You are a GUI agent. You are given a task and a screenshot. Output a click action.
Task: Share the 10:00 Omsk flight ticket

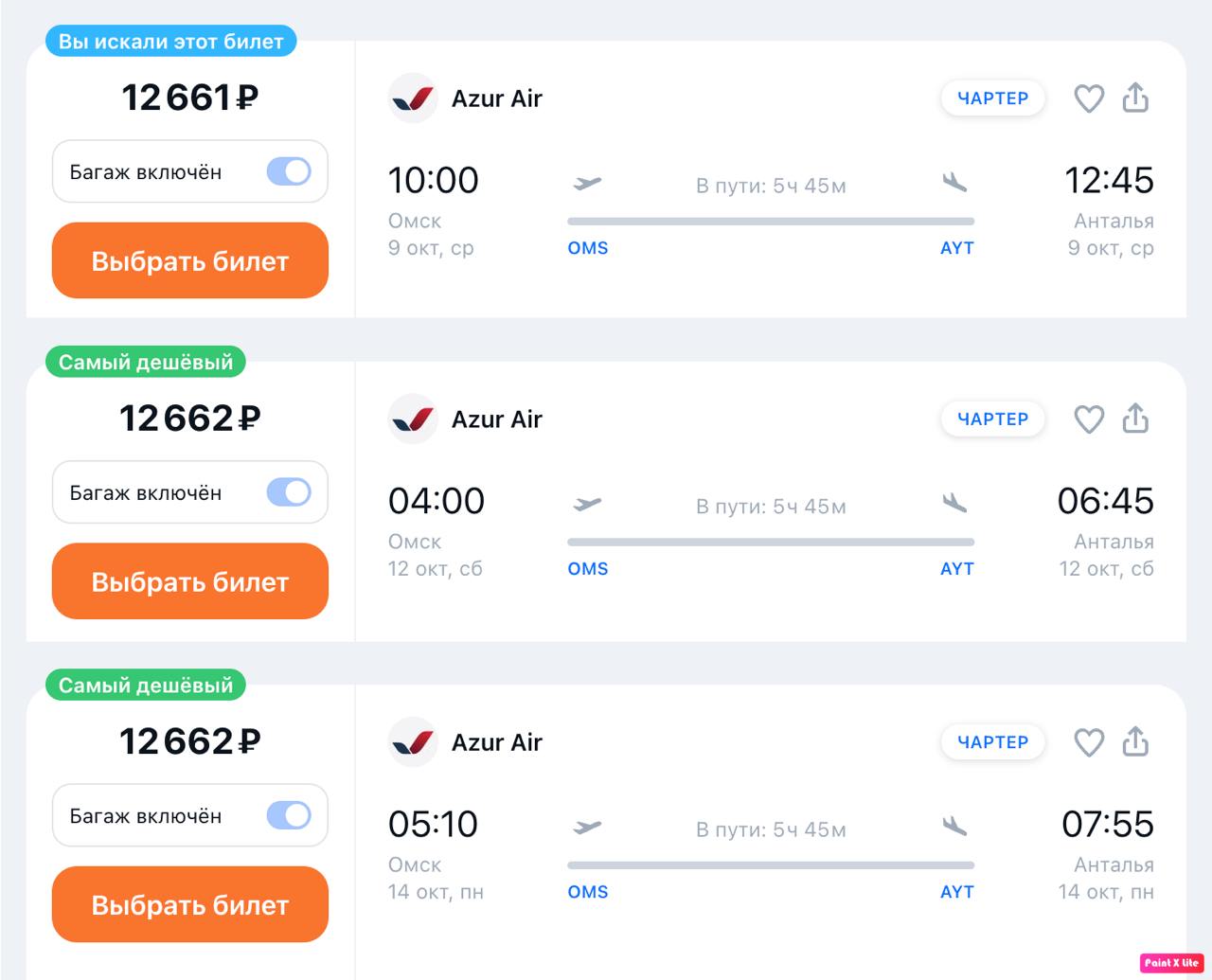point(1135,98)
